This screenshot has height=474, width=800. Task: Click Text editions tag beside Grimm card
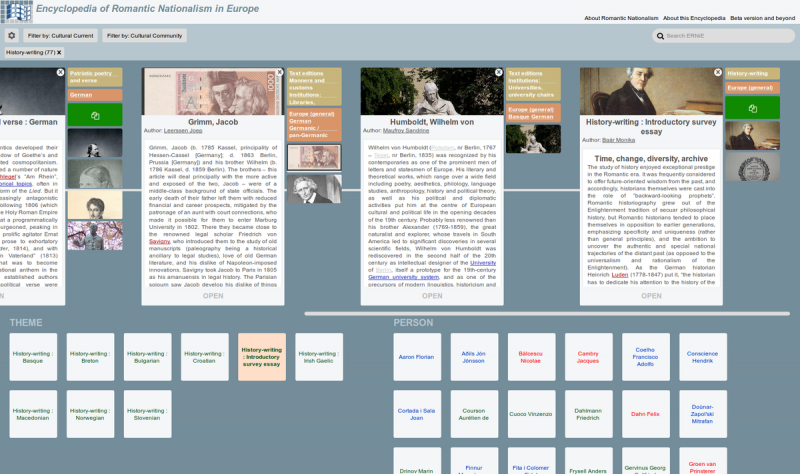pos(314,87)
